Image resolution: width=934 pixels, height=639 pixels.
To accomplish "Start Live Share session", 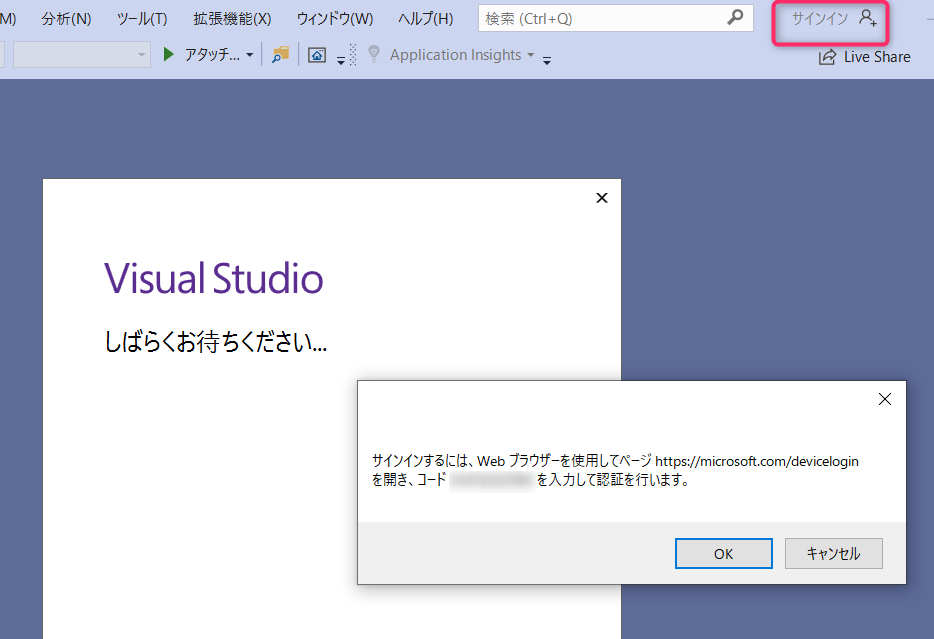I will (x=865, y=57).
